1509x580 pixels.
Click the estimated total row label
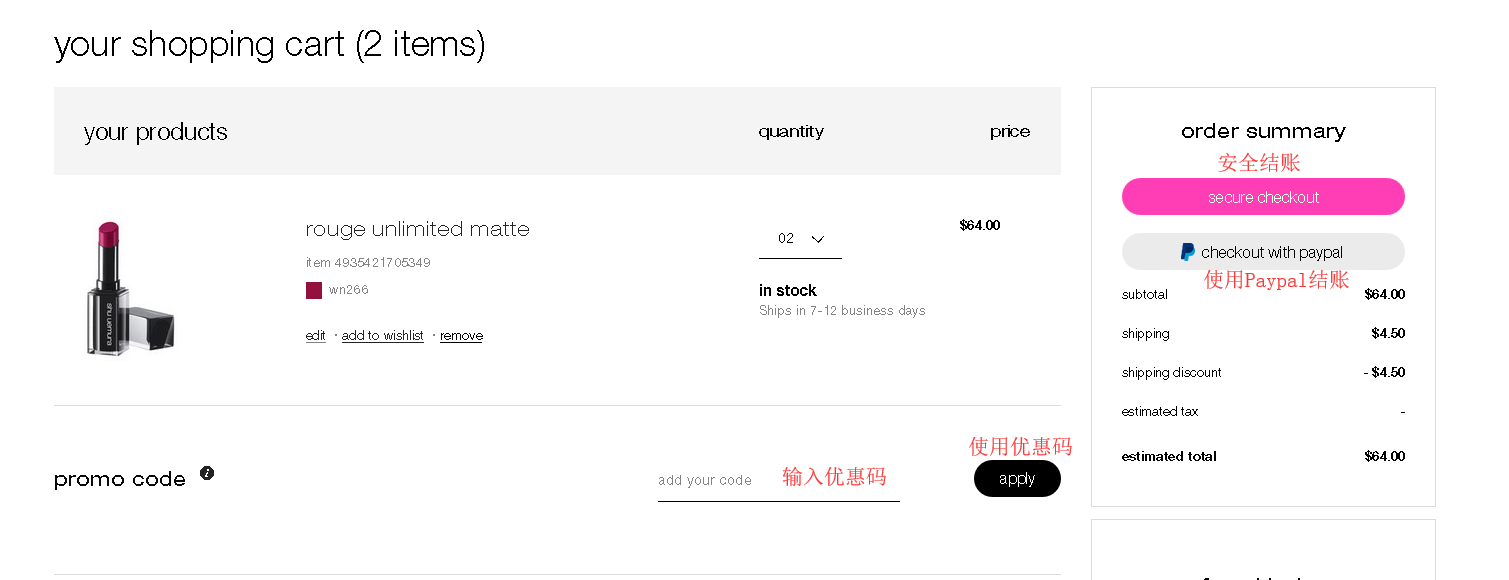[x=1168, y=457]
